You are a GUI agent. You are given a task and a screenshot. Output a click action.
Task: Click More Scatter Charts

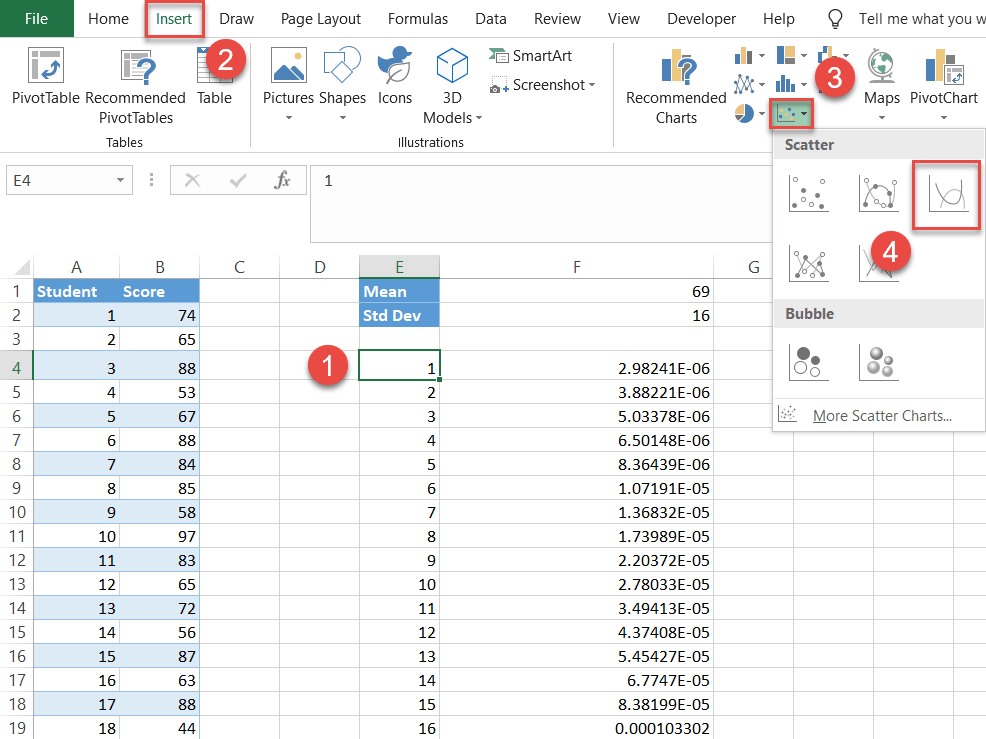882,415
